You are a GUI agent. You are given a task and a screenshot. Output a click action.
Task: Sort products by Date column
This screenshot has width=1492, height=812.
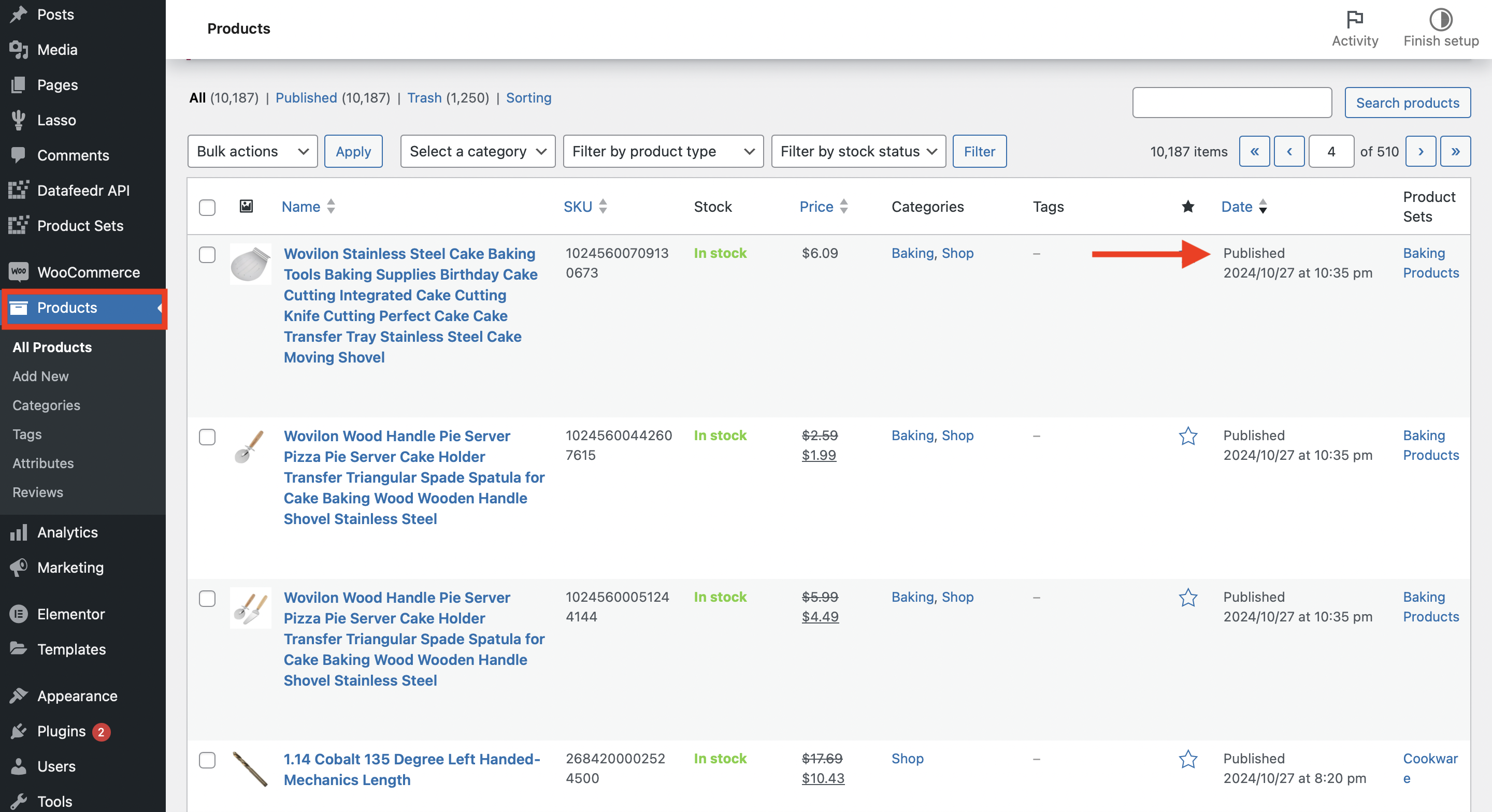[1244, 207]
